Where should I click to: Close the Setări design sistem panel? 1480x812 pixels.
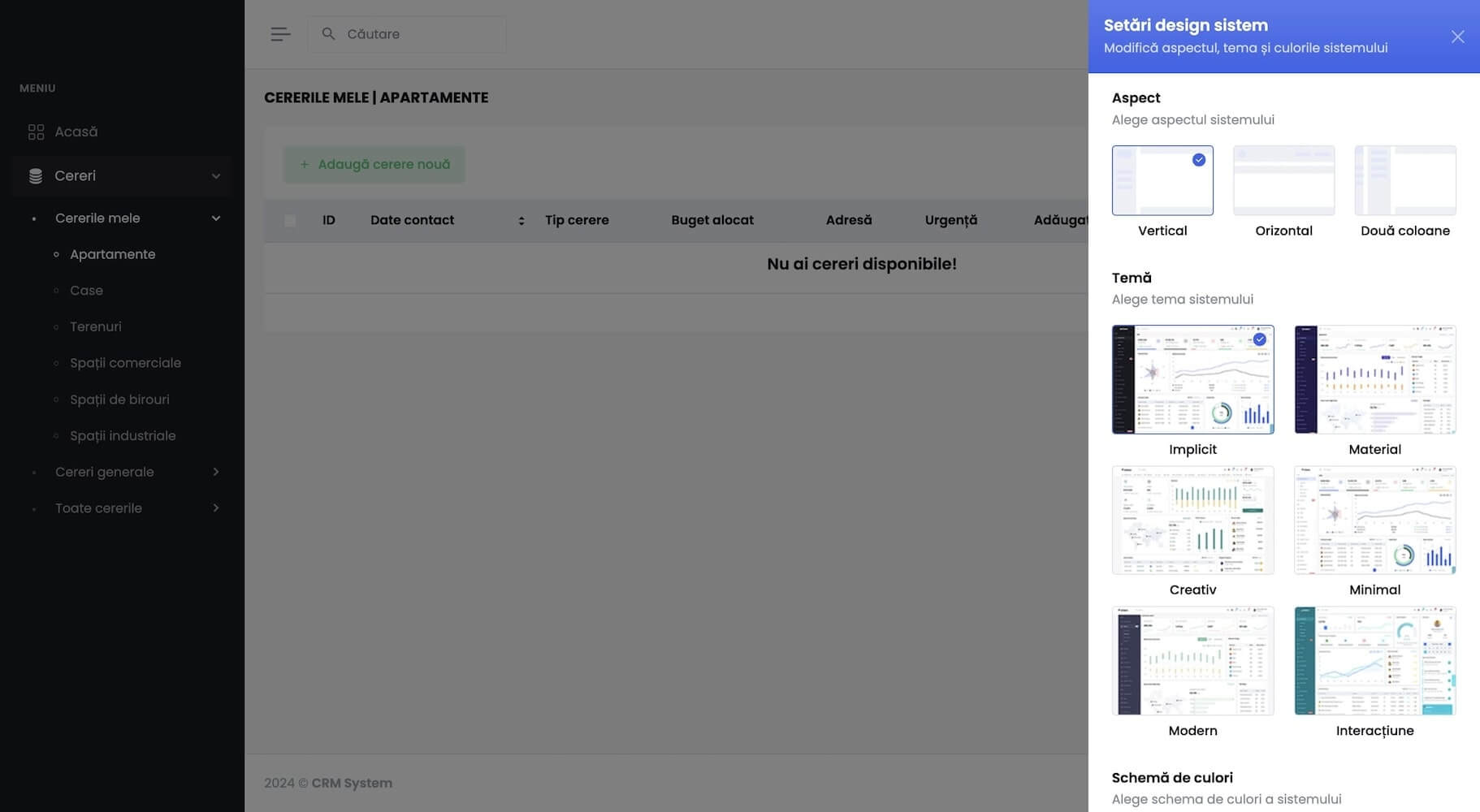[1457, 37]
